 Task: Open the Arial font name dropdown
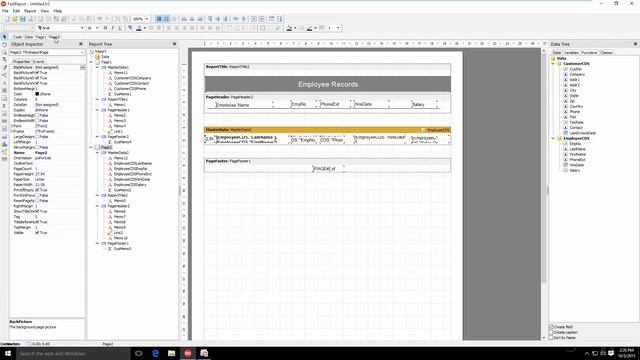[x=82, y=28]
